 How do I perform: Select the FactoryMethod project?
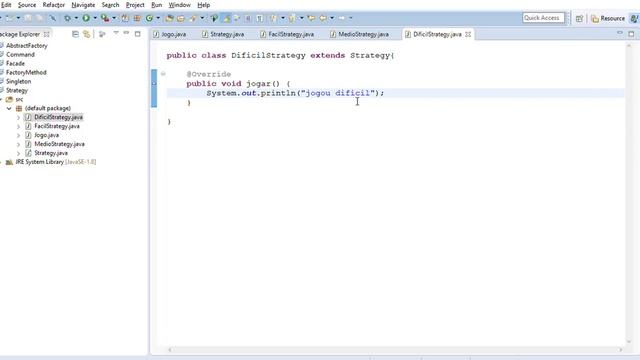26,73
